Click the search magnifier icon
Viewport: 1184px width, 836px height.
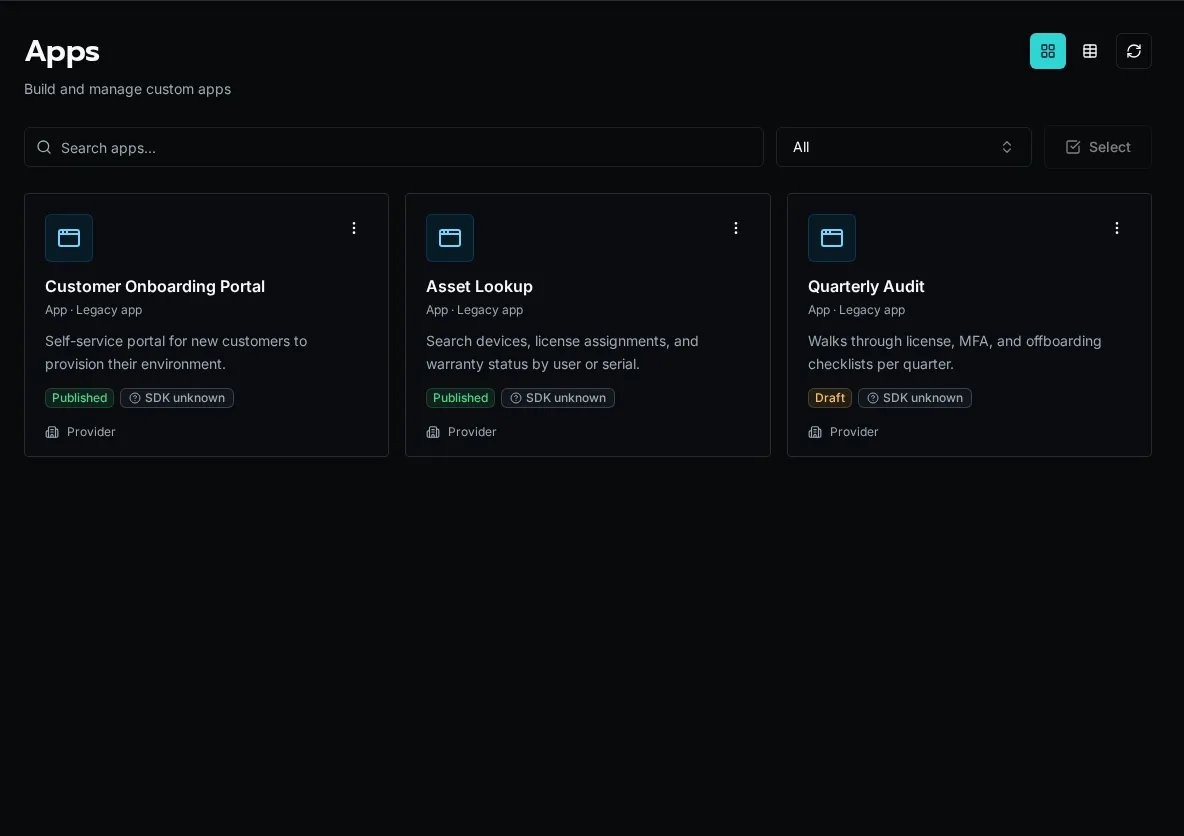pyautogui.click(x=45, y=147)
